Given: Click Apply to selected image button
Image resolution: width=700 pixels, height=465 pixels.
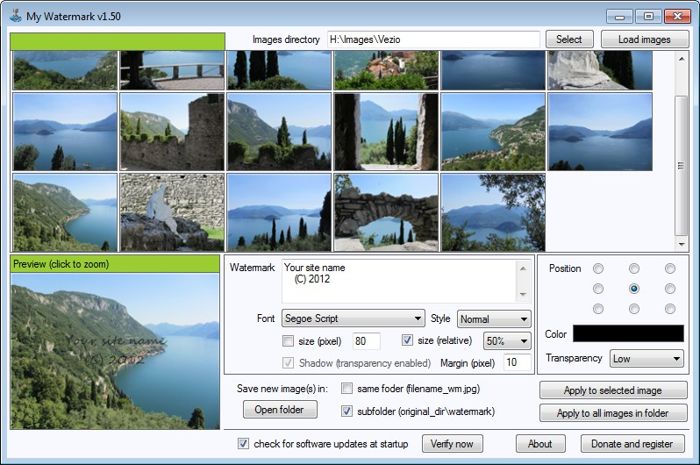Looking at the screenshot, I should (x=613, y=390).
